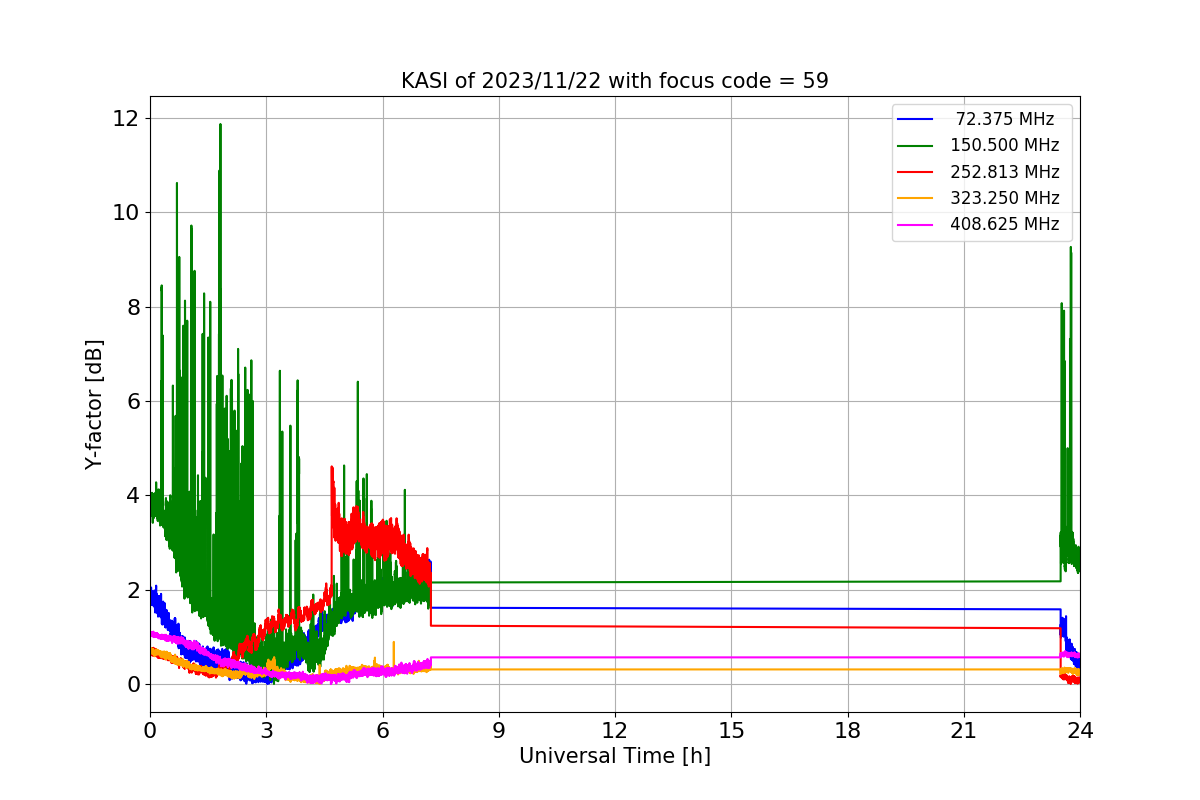Click y-axis tick label 4
Viewport: 1200px width, 800px height.
point(132,496)
